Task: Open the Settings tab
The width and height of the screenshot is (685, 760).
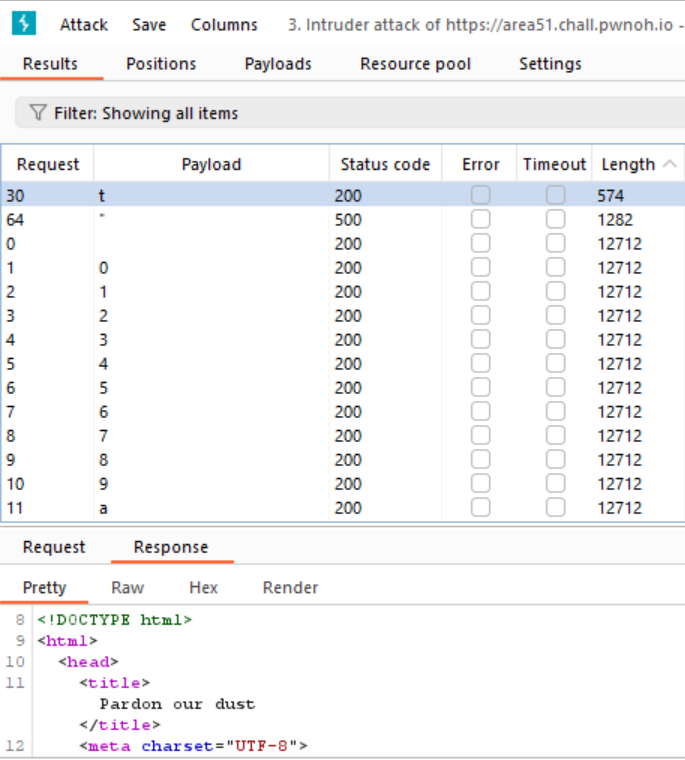Action: (x=550, y=64)
